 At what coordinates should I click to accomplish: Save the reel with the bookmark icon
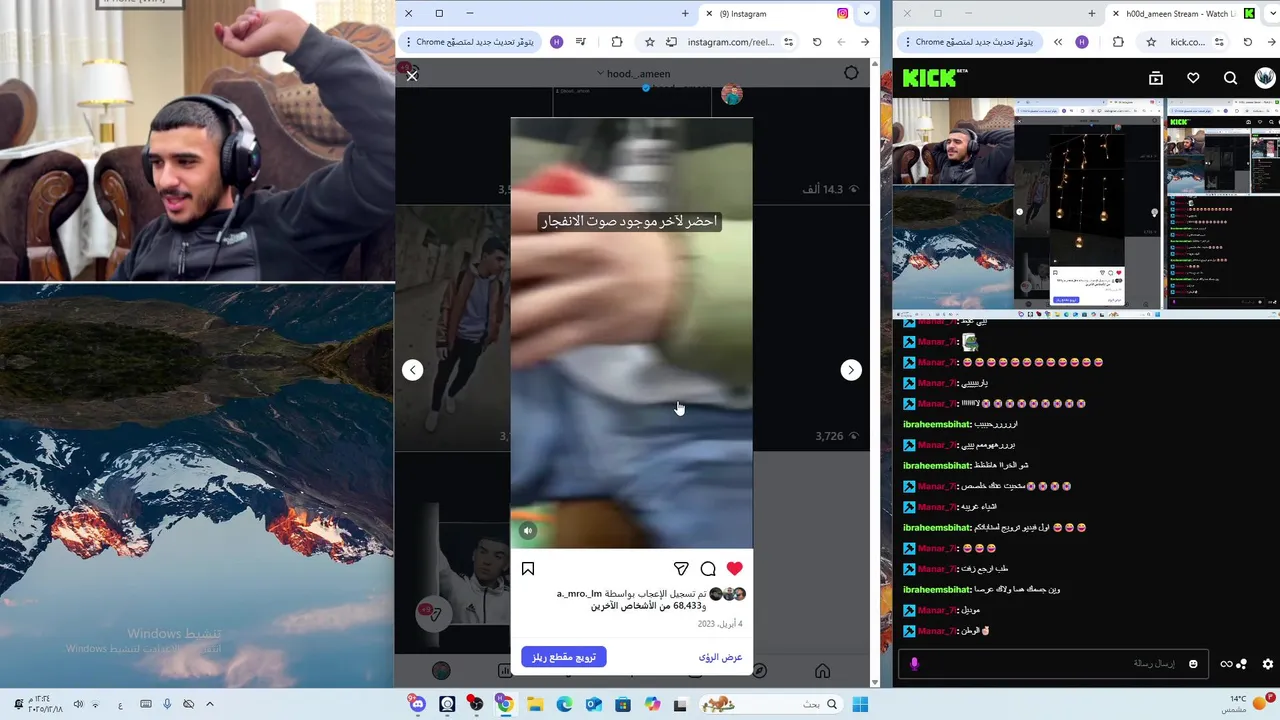pos(528,569)
